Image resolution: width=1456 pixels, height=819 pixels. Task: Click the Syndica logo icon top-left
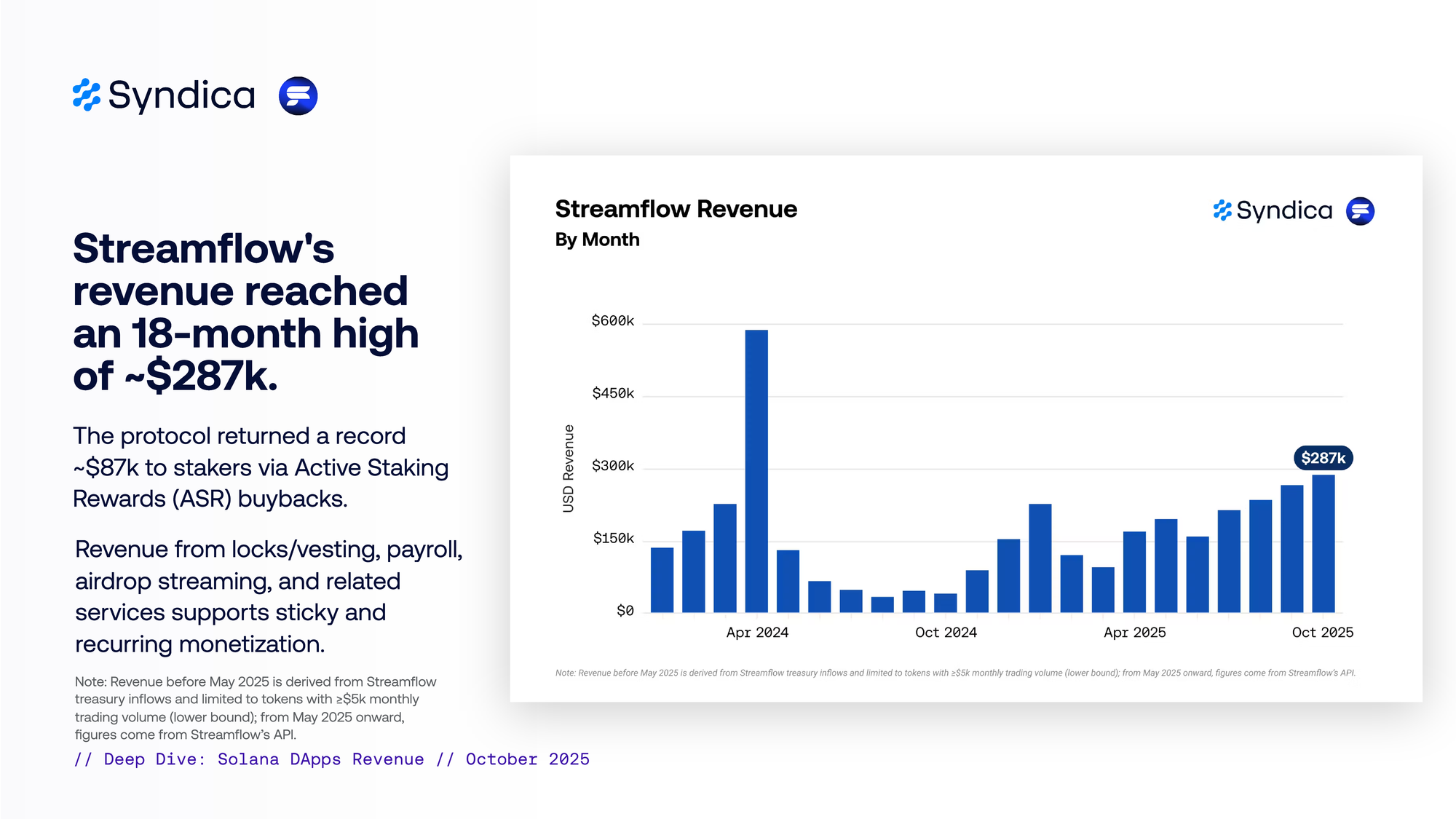coord(87,95)
